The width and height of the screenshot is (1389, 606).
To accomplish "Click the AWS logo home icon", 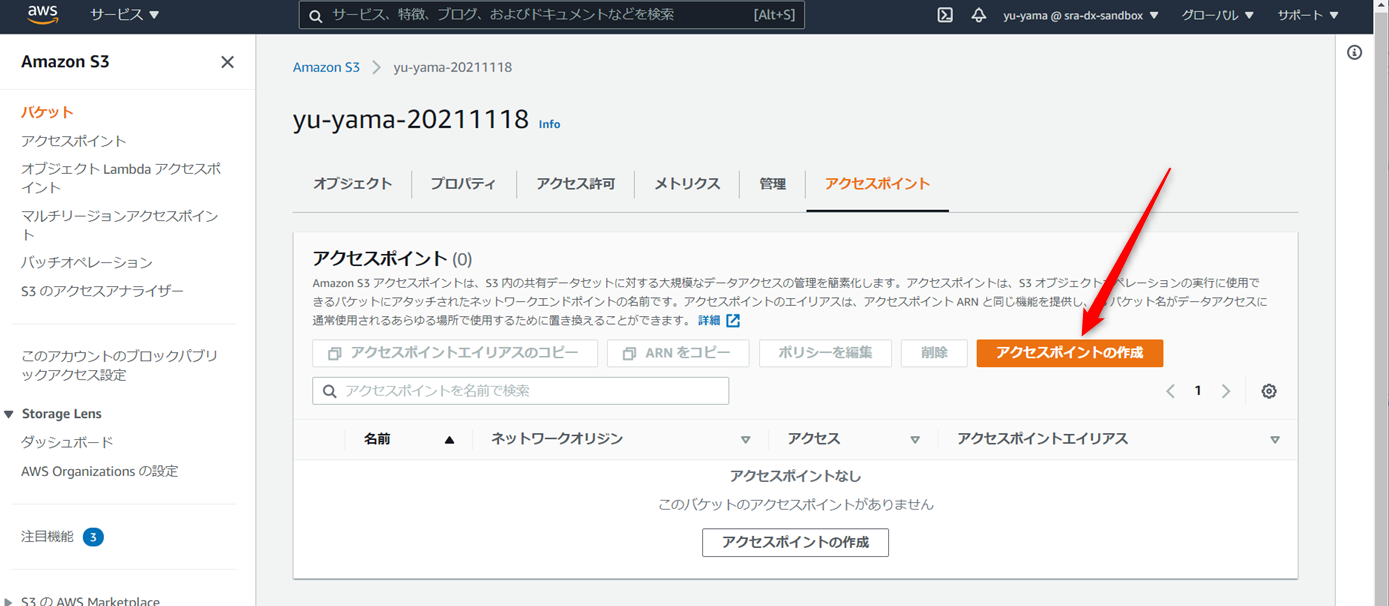I will (x=43, y=14).
